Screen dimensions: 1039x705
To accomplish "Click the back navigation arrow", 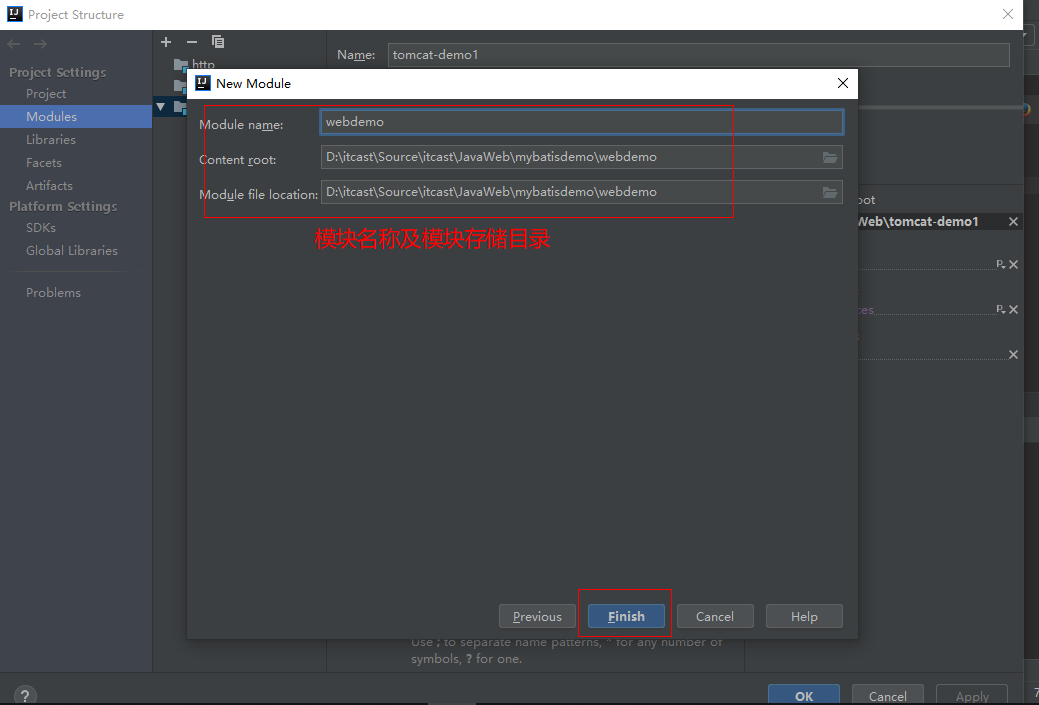I will click(x=14, y=44).
